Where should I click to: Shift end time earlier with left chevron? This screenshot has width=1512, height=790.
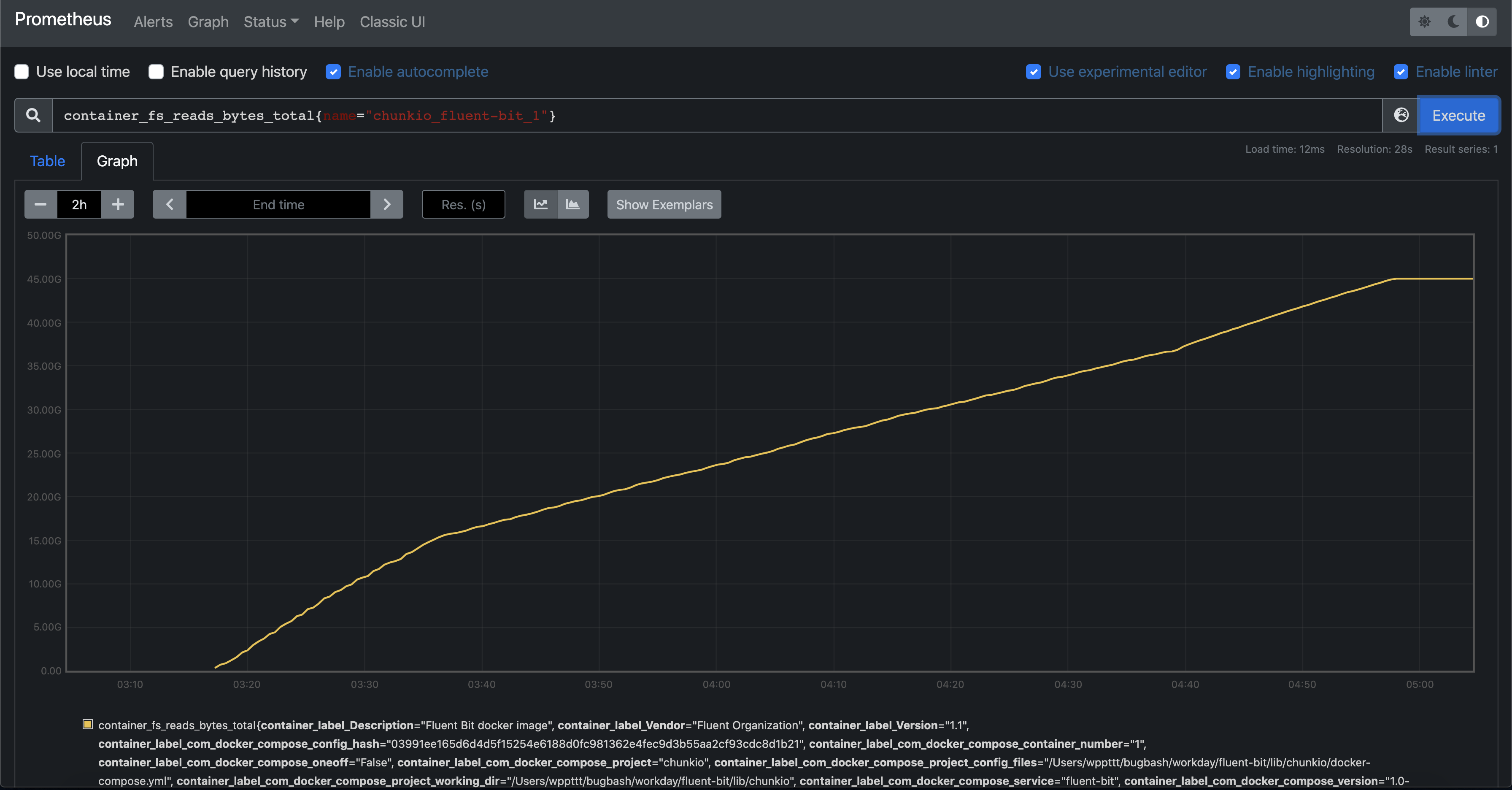click(169, 204)
